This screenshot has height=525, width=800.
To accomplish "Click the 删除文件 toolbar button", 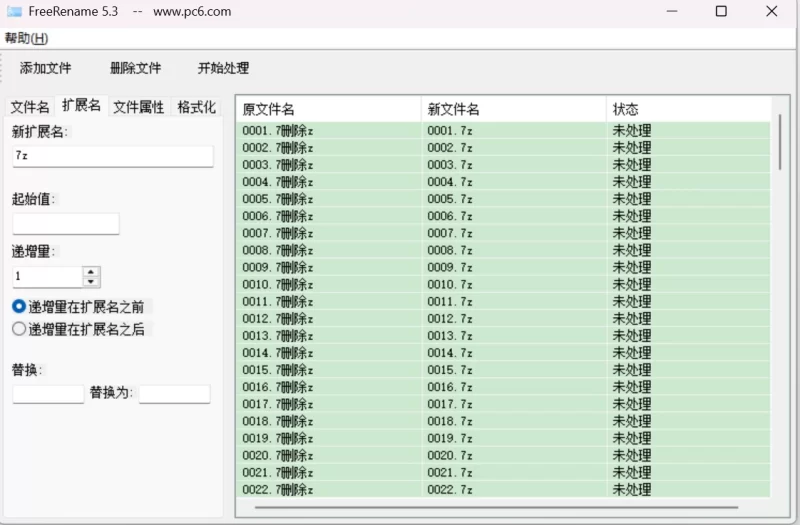I will tap(135, 69).
